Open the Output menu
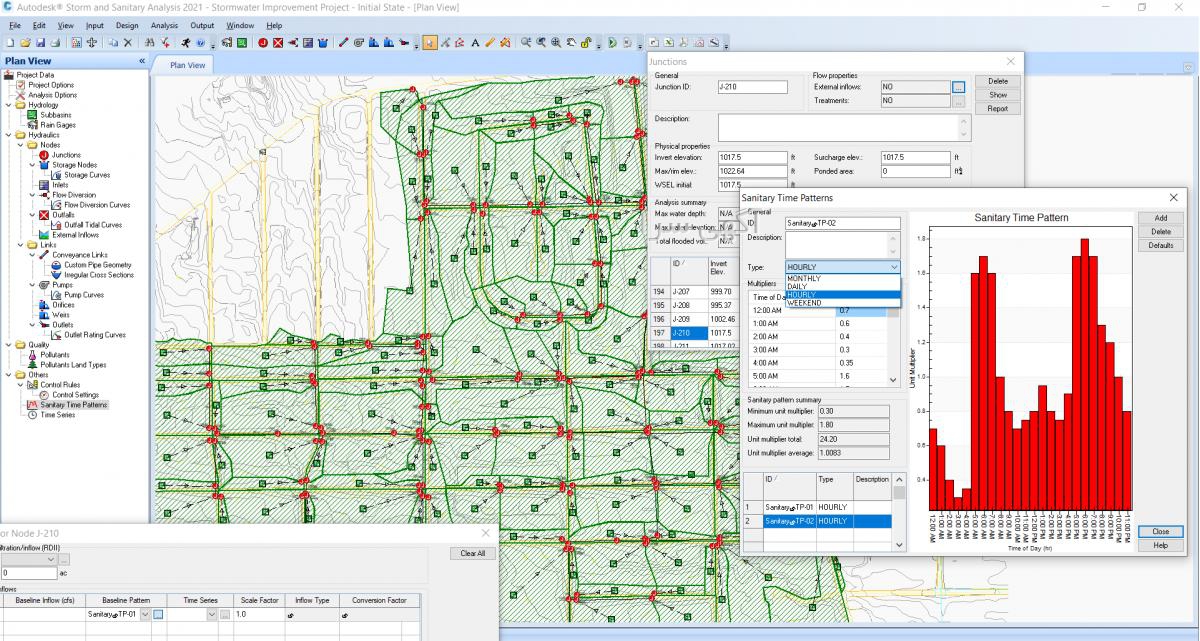The width and height of the screenshot is (1200, 641). pos(202,25)
